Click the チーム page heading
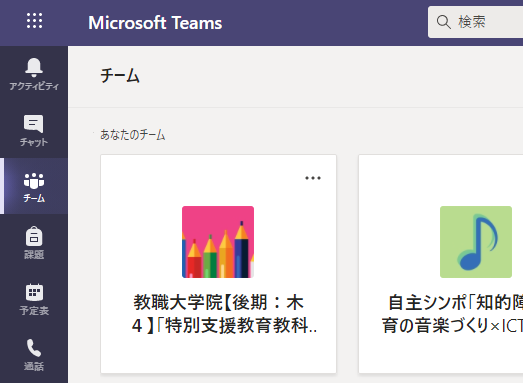Image resolution: width=523 pixels, height=383 pixels. click(x=120, y=75)
